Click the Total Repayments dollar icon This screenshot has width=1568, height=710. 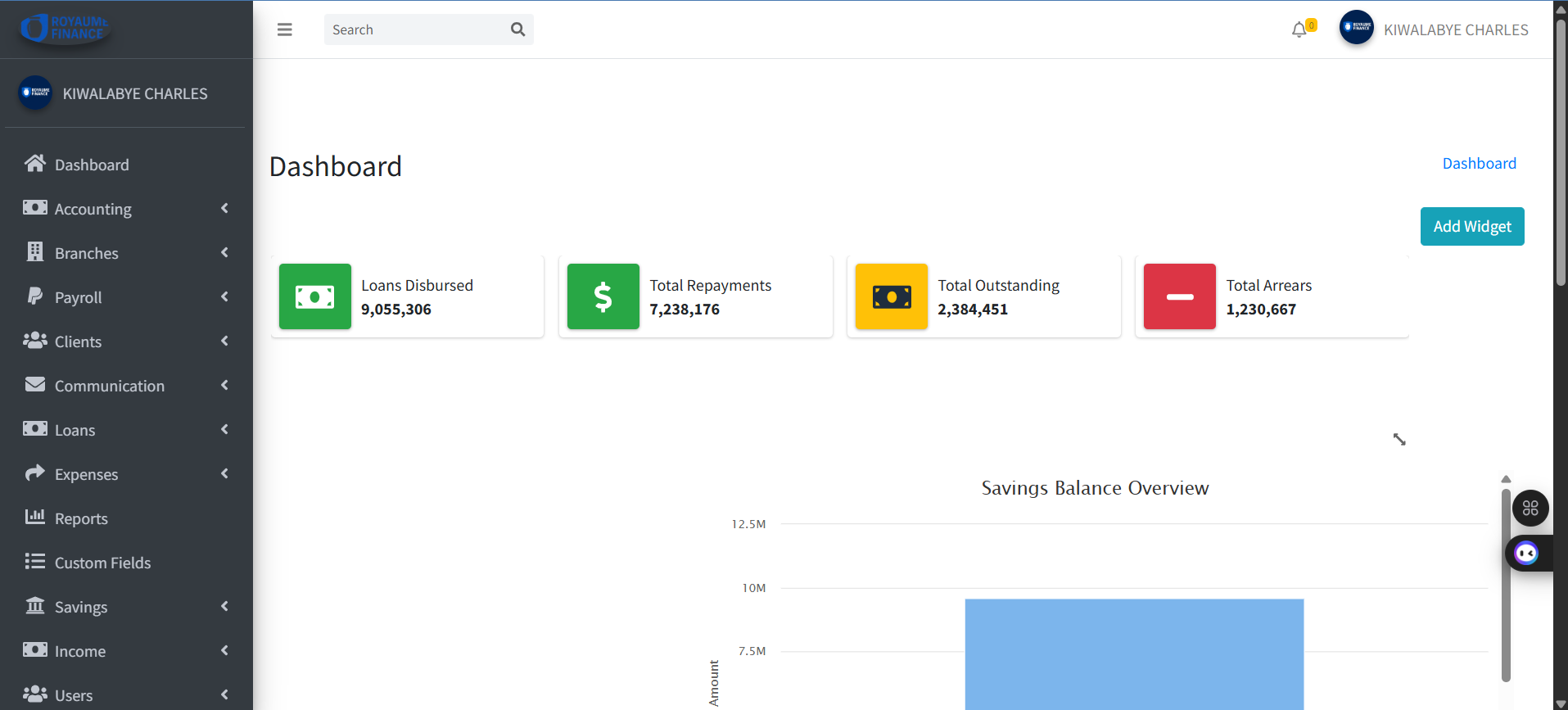point(603,296)
